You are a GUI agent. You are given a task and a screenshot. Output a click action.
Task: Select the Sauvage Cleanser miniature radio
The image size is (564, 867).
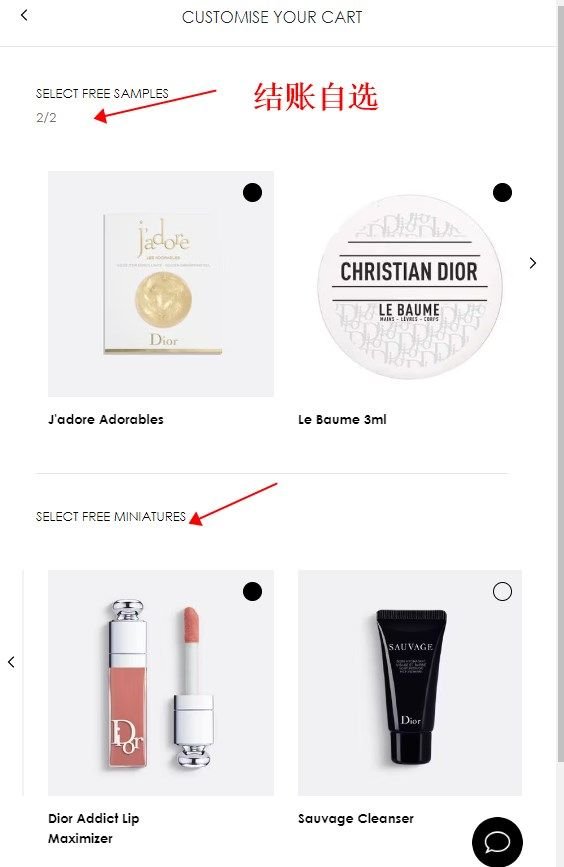(x=502, y=592)
